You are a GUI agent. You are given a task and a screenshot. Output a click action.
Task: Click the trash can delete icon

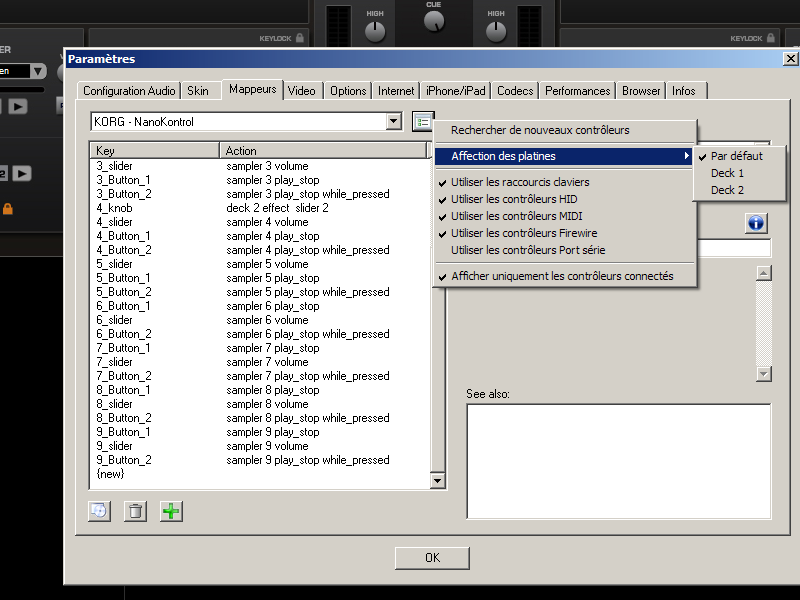click(x=135, y=511)
